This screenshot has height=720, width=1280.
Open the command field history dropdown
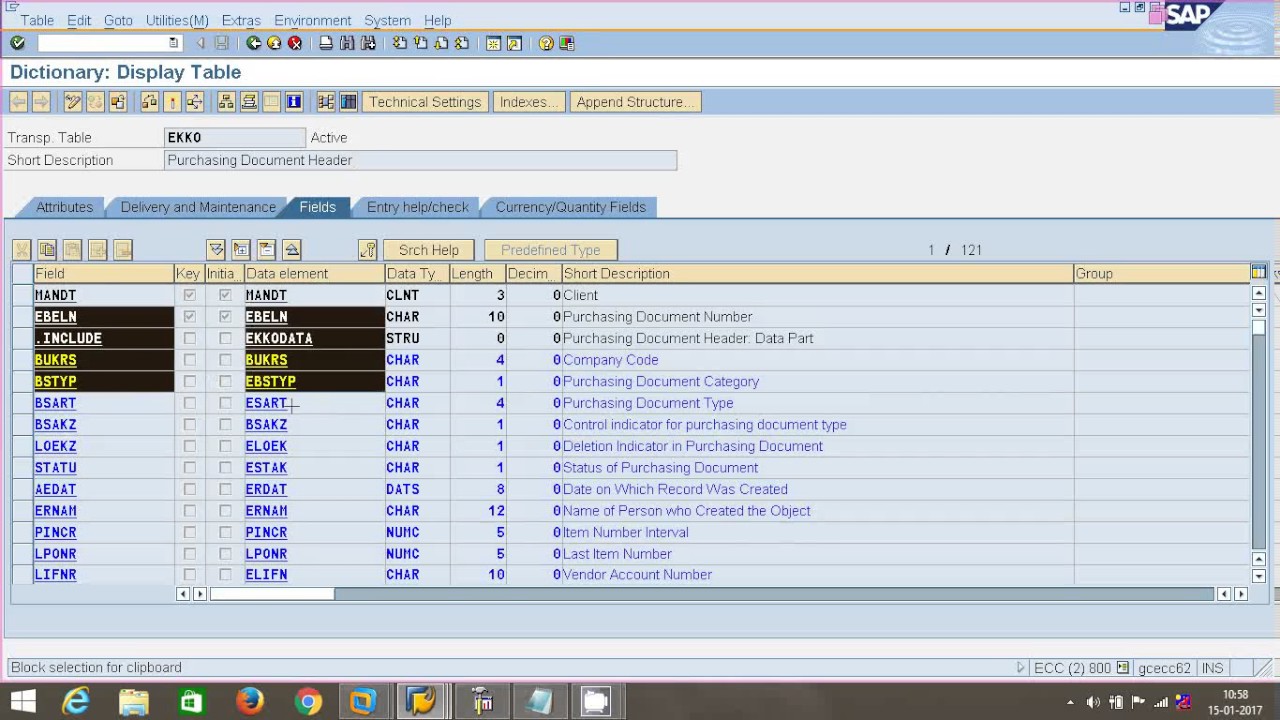coord(173,43)
